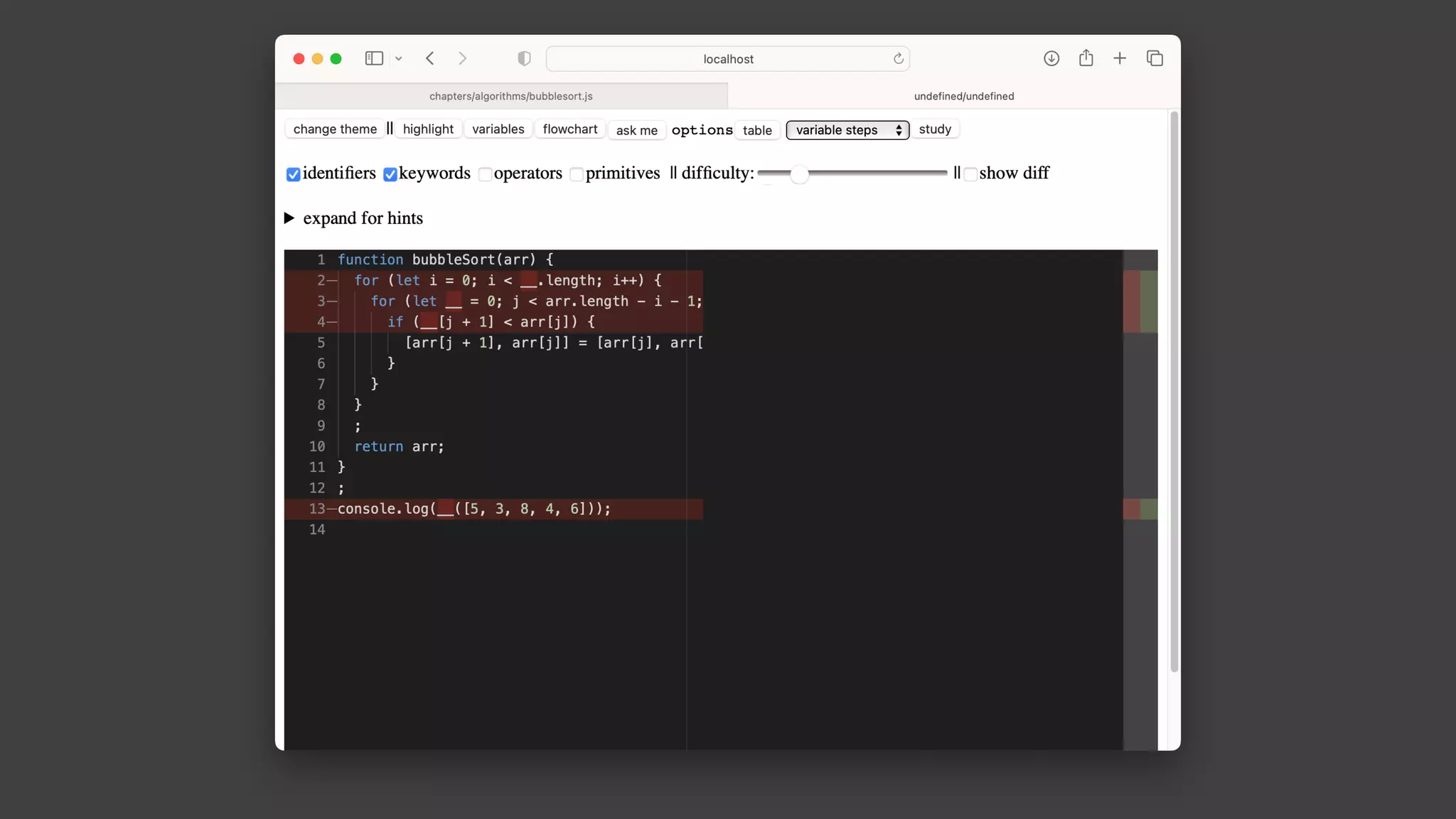Click the Safari sidebar toggle icon
The width and height of the screenshot is (1456, 819).
point(374,58)
